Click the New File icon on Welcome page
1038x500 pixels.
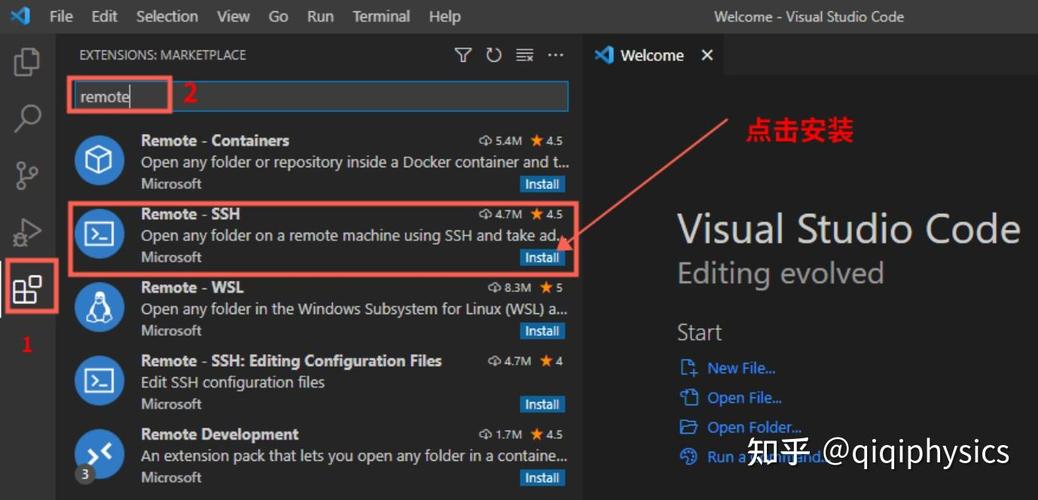click(x=689, y=368)
